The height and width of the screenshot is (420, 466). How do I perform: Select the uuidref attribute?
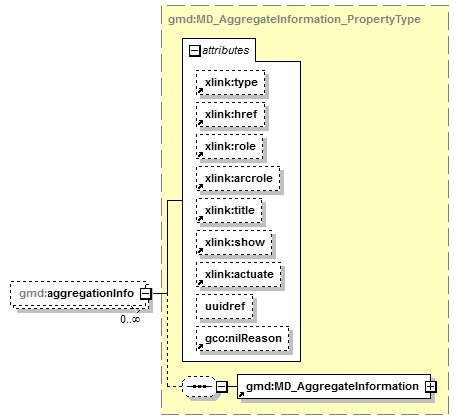click(x=224, y=306)
